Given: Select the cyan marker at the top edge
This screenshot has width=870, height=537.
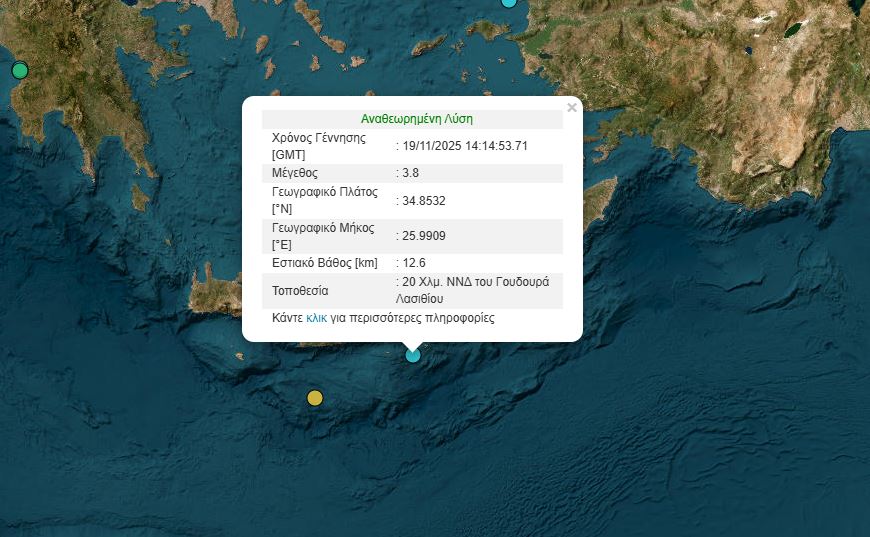Looking at the screenshot, I should tap(509, 3).
